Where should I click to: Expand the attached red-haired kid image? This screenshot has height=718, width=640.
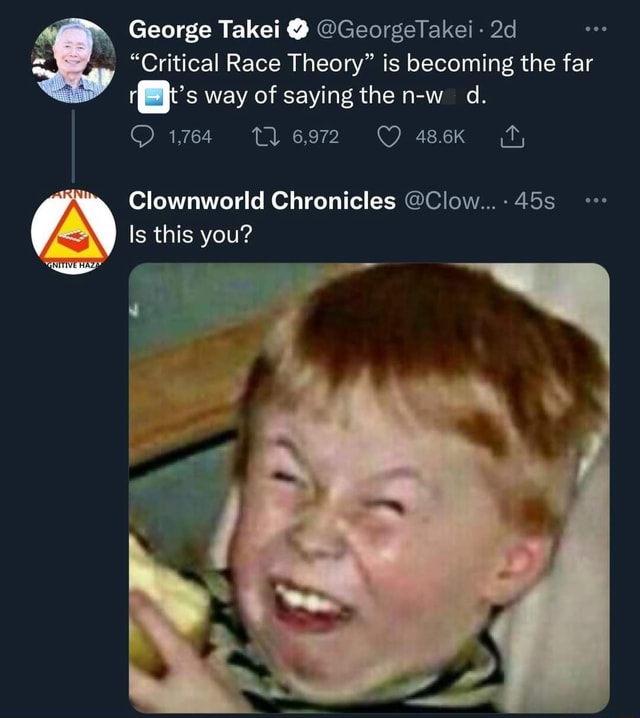(369, 488)
